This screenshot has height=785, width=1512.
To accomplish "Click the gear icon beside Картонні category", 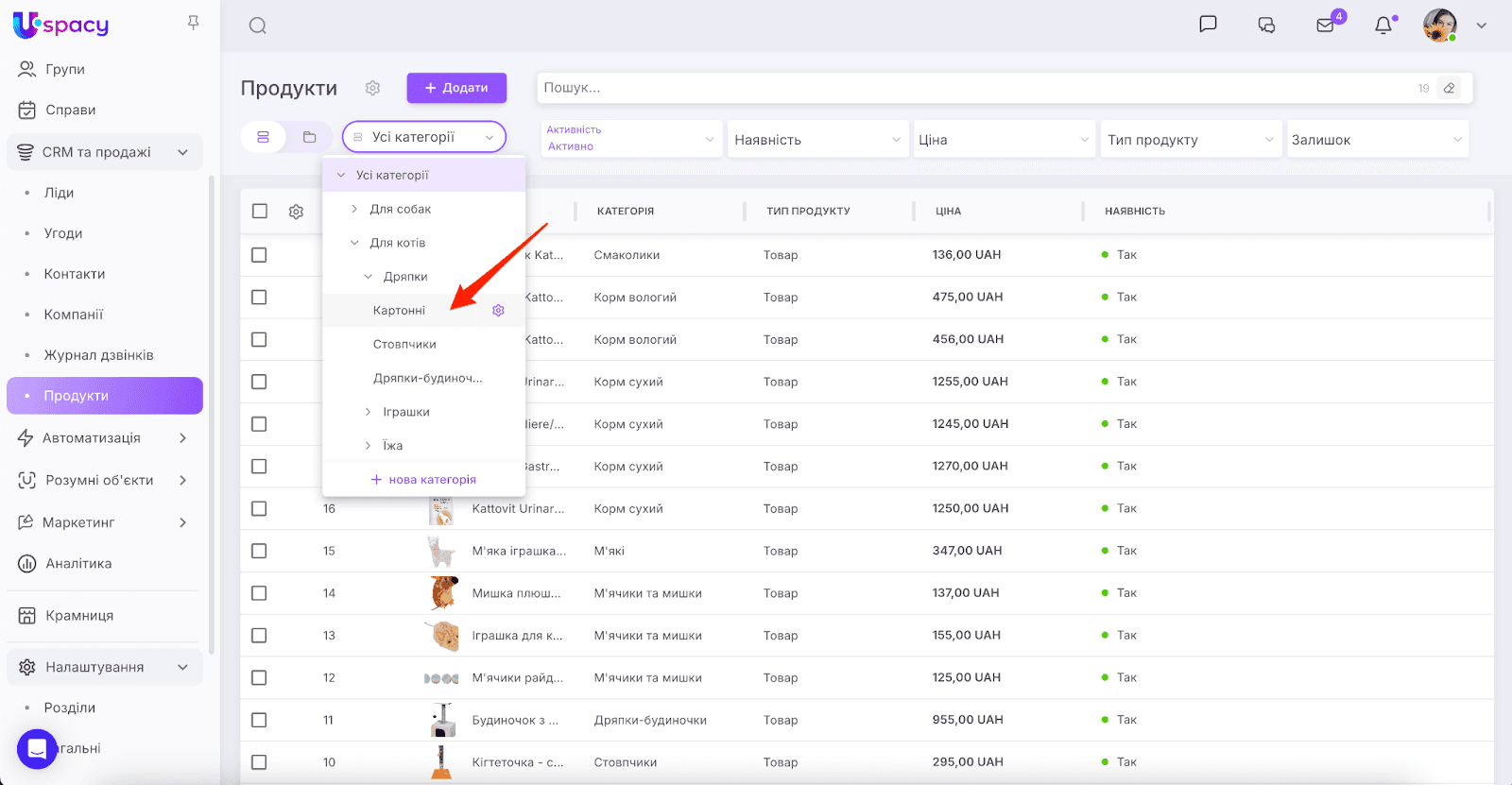I will 498,311.
